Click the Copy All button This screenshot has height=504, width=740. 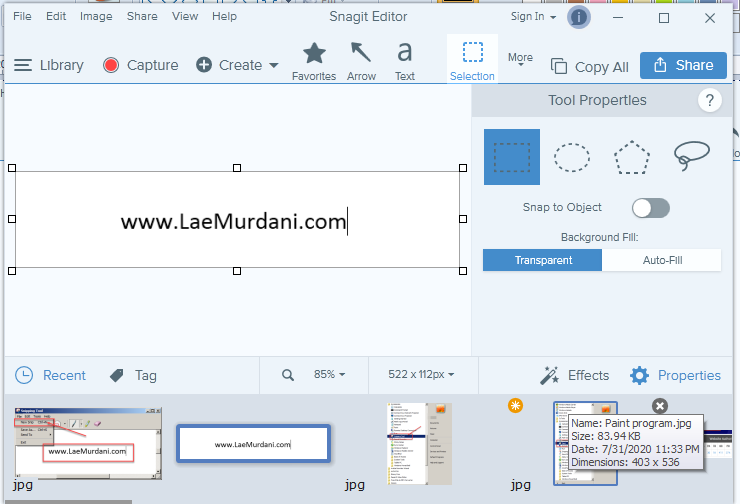590,67
